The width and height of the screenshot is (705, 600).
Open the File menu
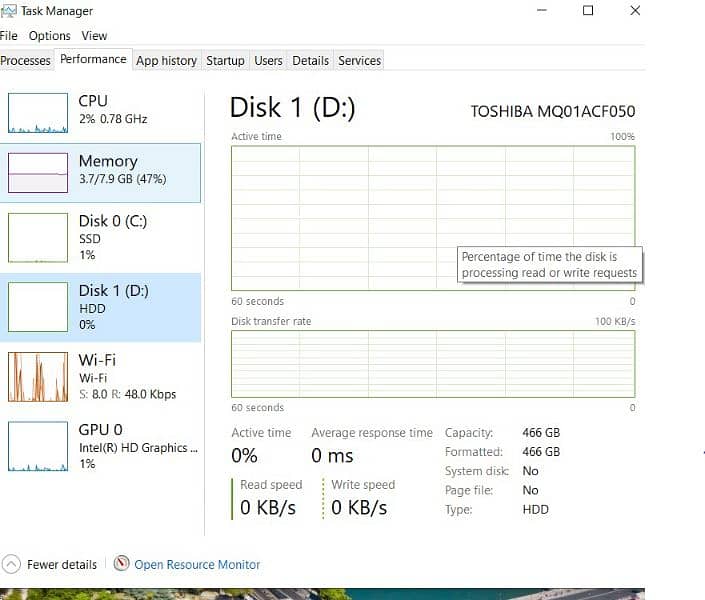tap(9, 36)
